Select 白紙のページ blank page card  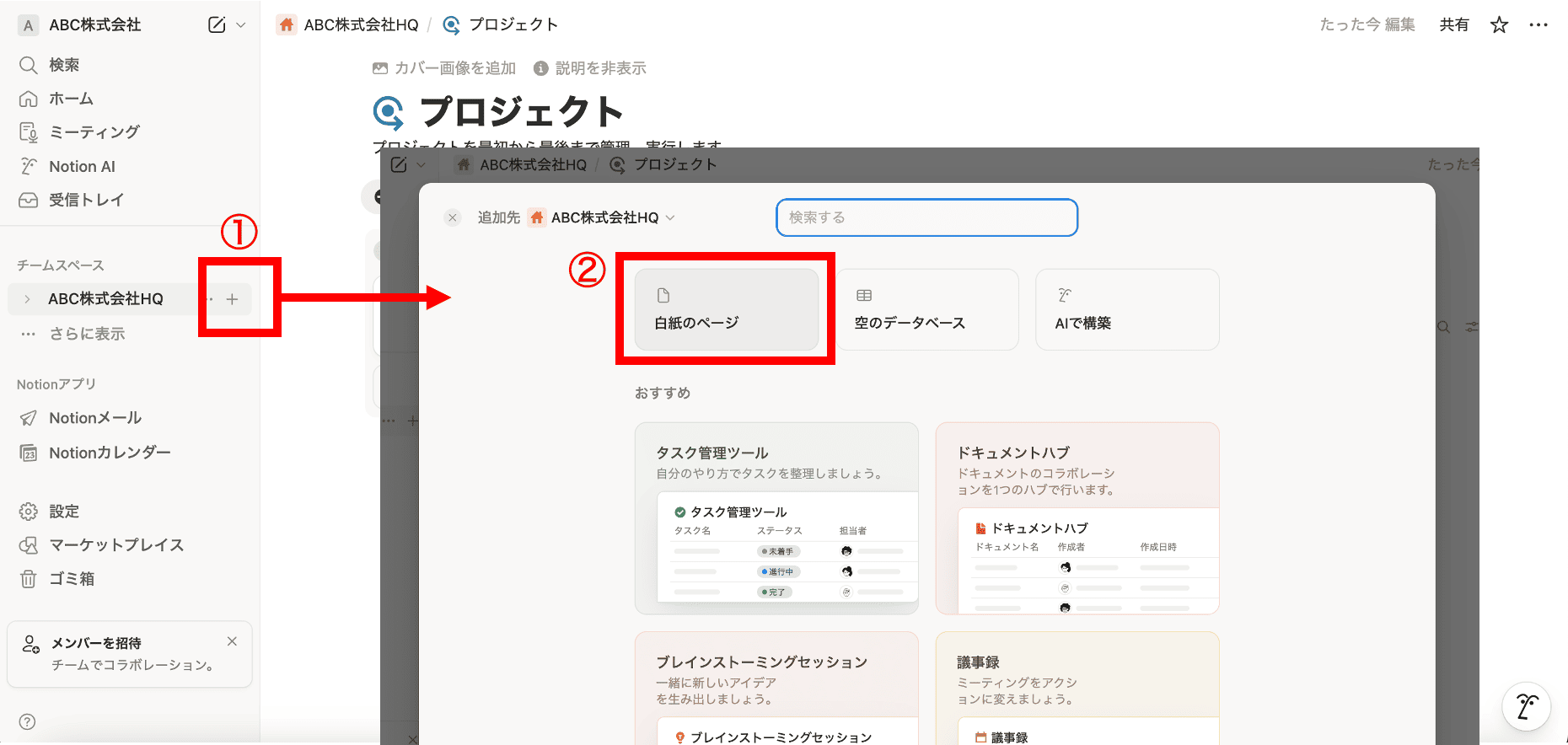(x=727, y=309)
